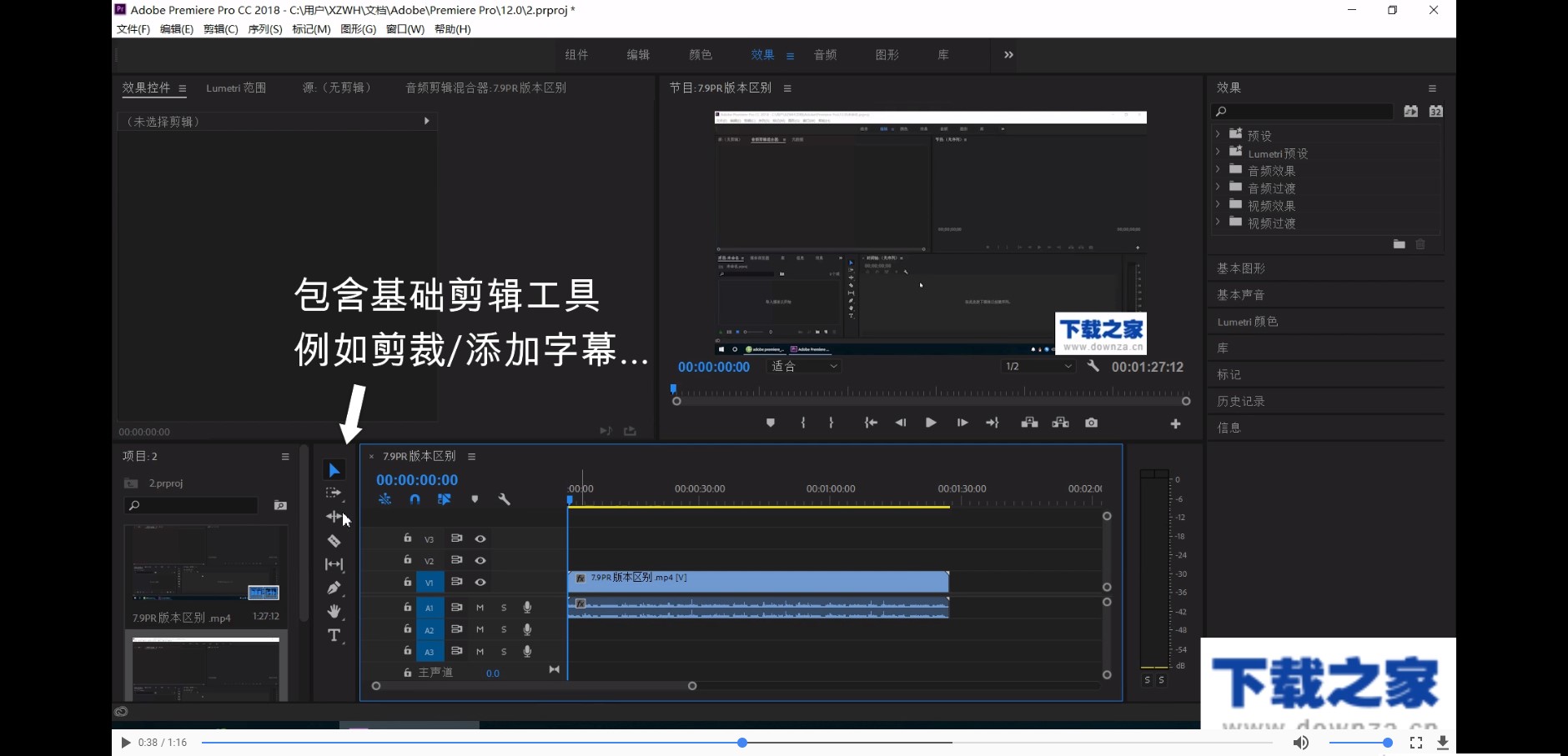Open the timeline settings wrench icon
Screen dimensions: 1568x756
point(505,498)
